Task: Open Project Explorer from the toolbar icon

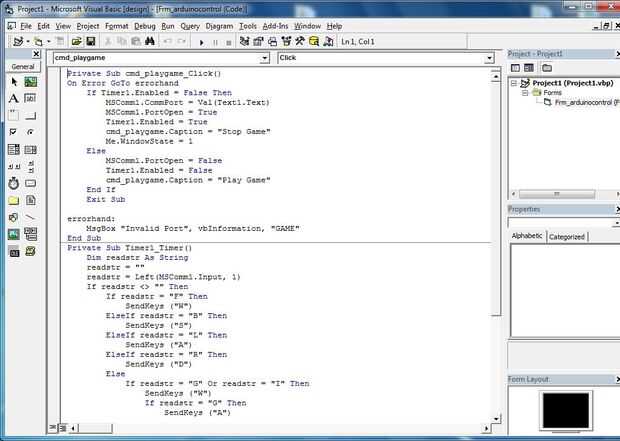Action: pos(245,41)
